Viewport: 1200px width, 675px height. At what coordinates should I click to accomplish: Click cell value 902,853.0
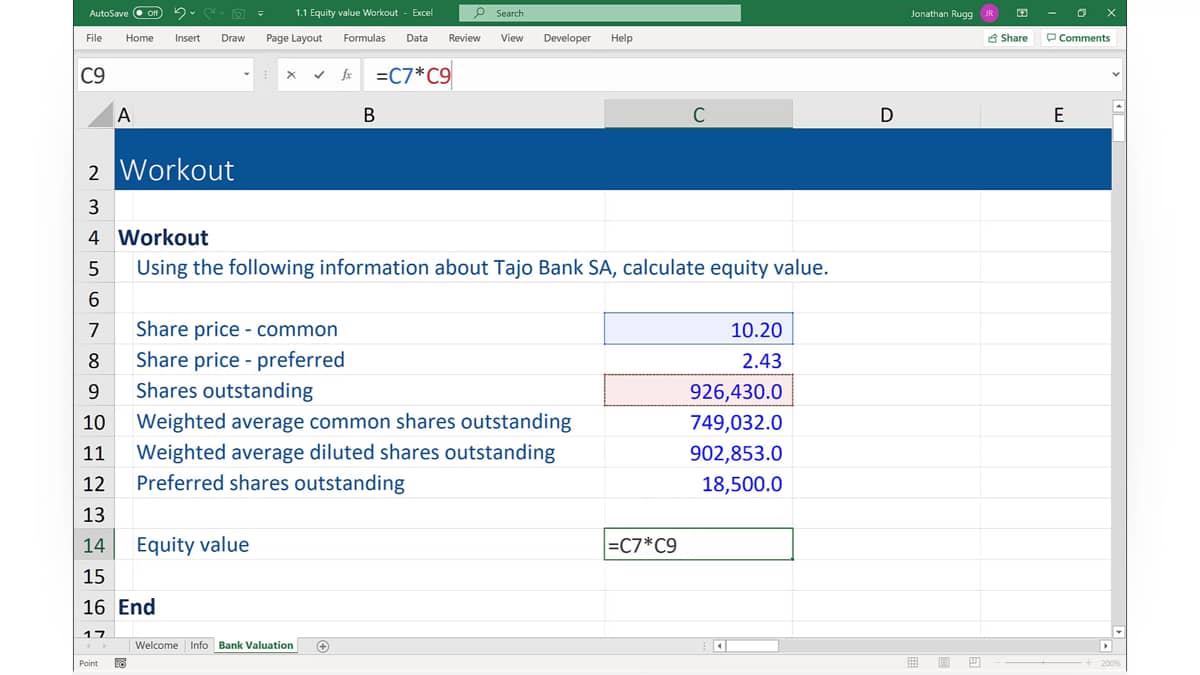[x=699, y=453]
